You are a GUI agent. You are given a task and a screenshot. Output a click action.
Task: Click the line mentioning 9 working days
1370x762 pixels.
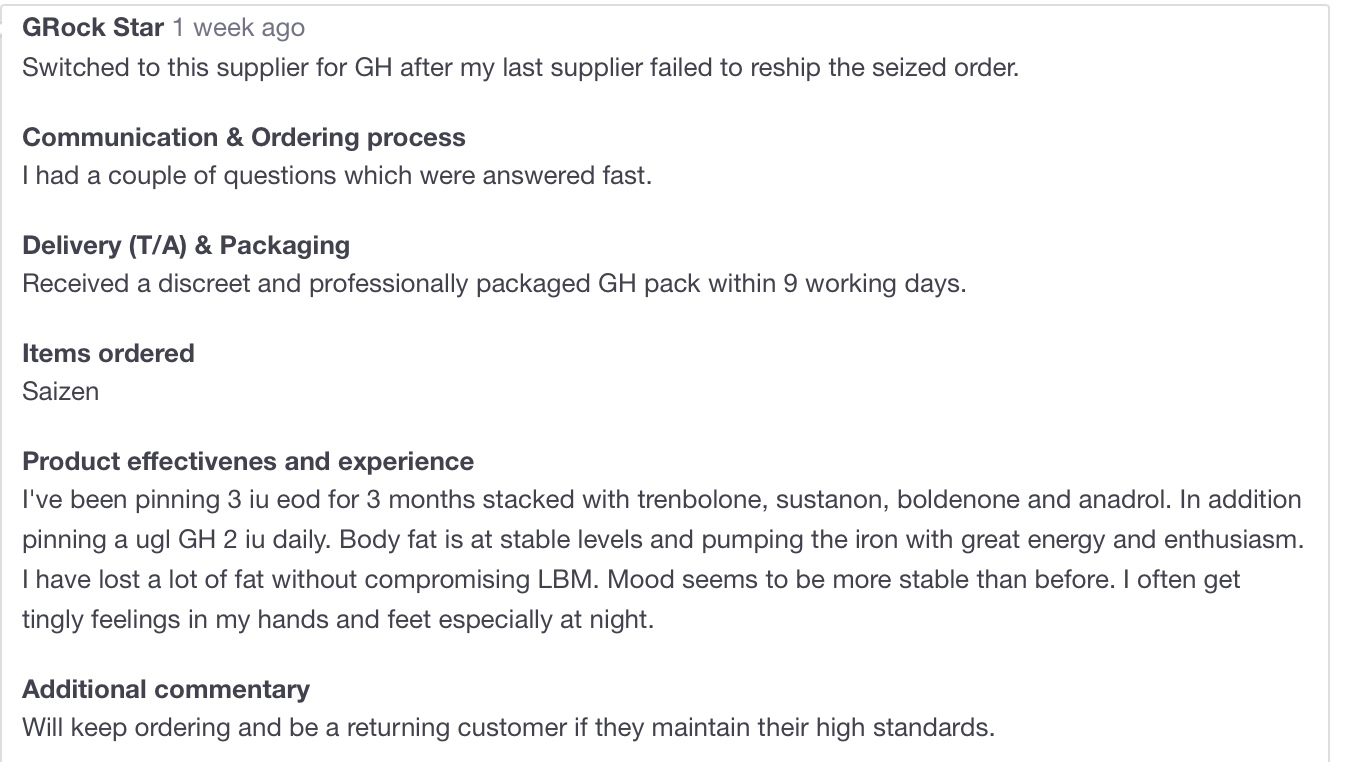[x=494, y=283]
